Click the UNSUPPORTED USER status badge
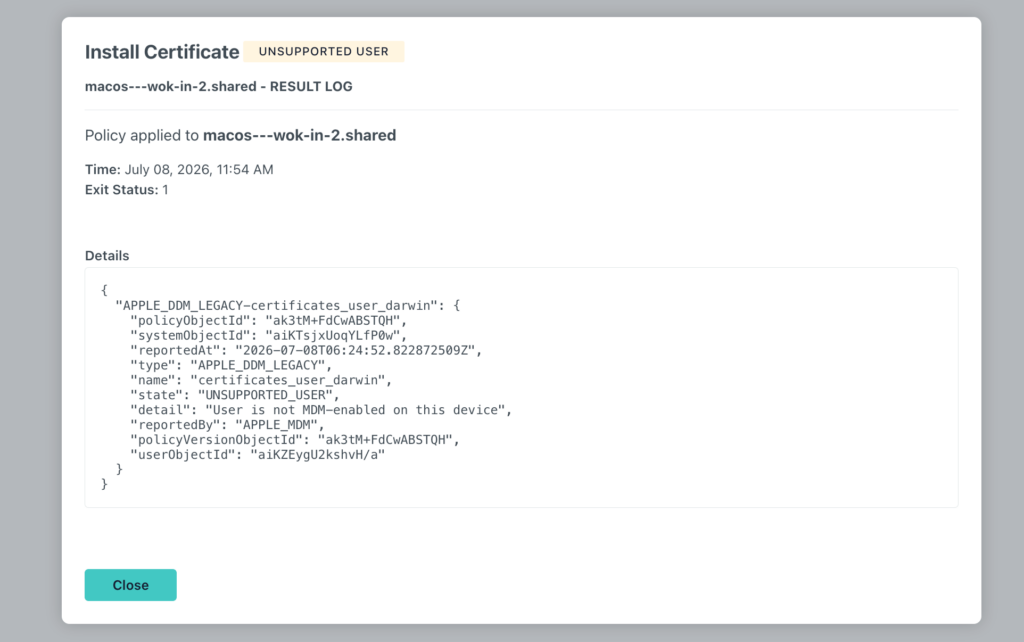The width and height of the screenshot is (1024, 642). (323, 51)
